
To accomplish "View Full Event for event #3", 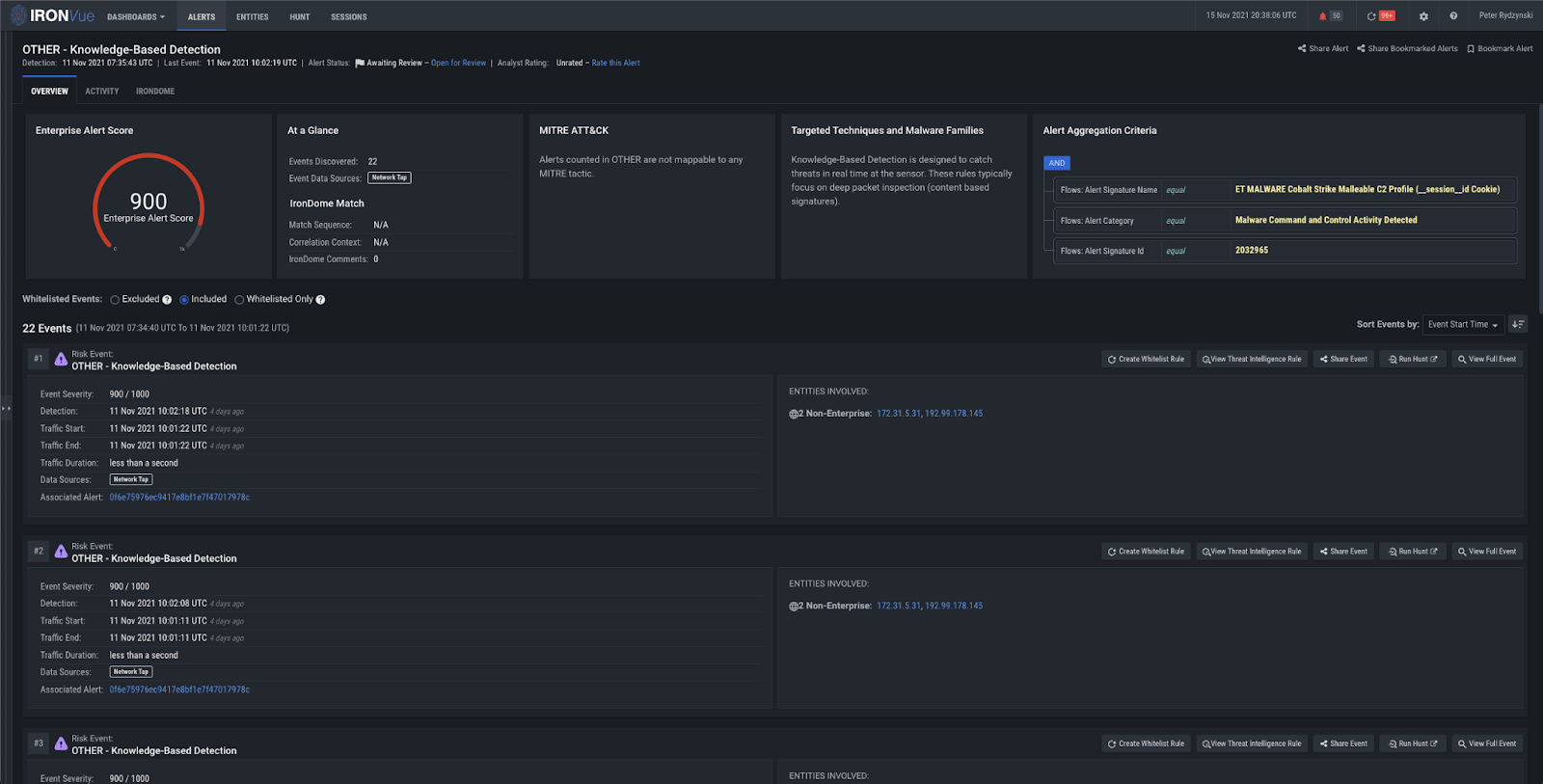I will 1487,743.
